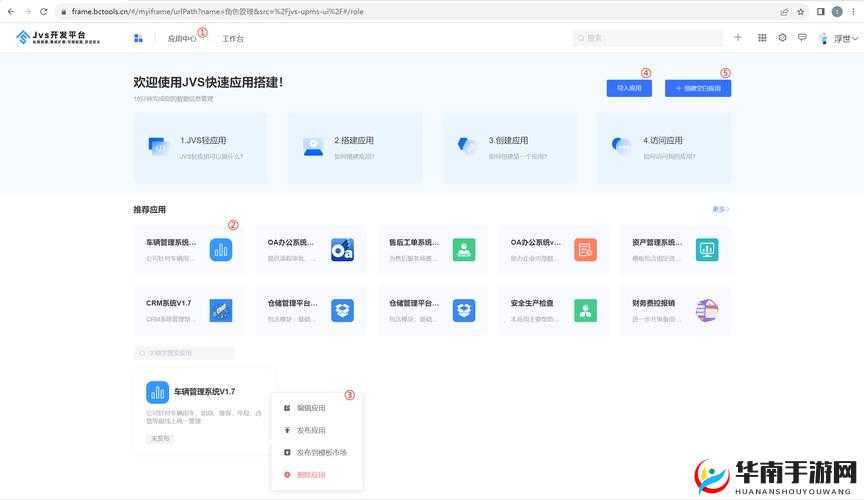
Task: Click the 资产管理系统 teal monitor icon
Action: coord(707,250)
